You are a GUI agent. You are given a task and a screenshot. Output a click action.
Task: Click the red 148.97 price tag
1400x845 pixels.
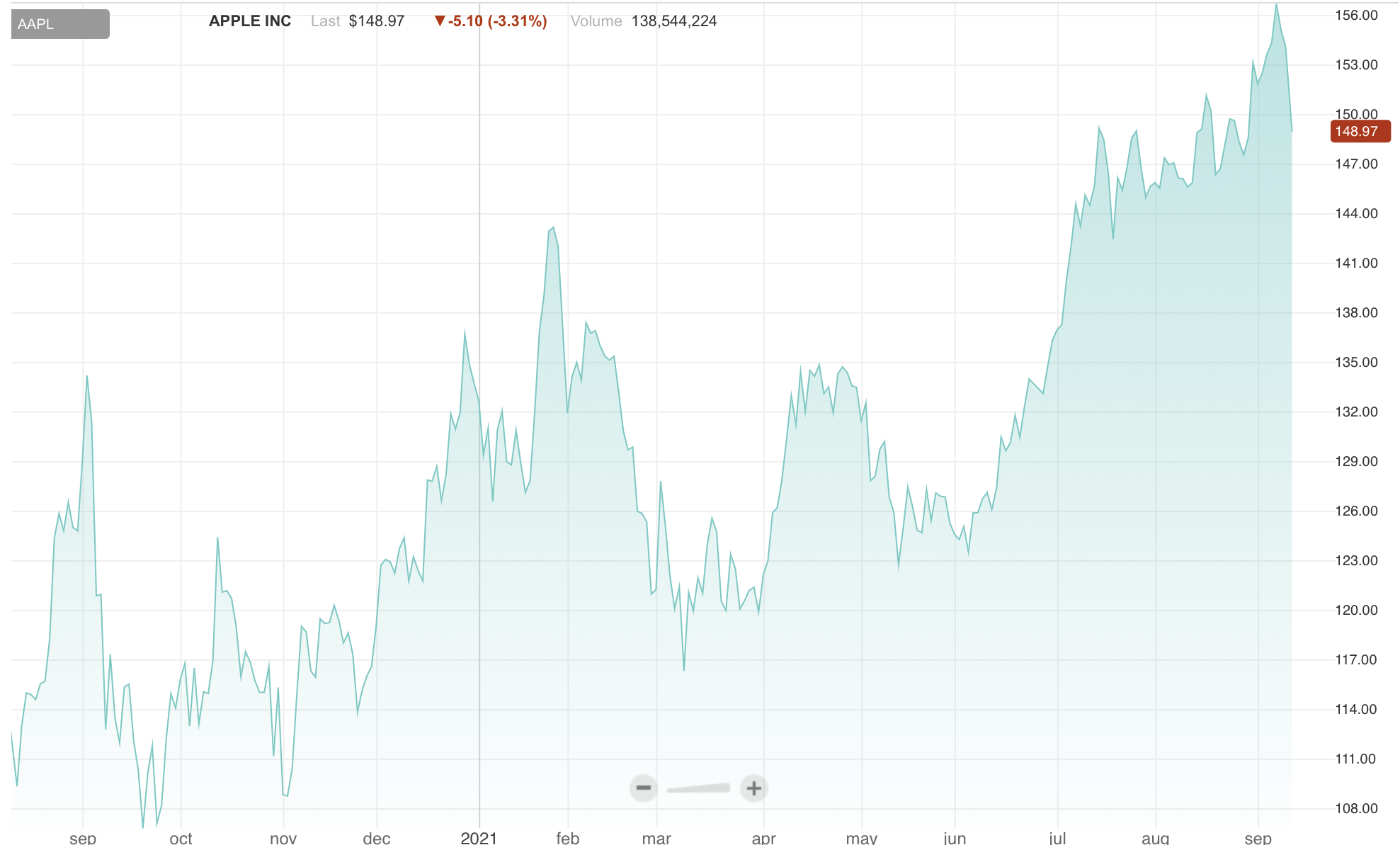click(x=1359, y=132)
